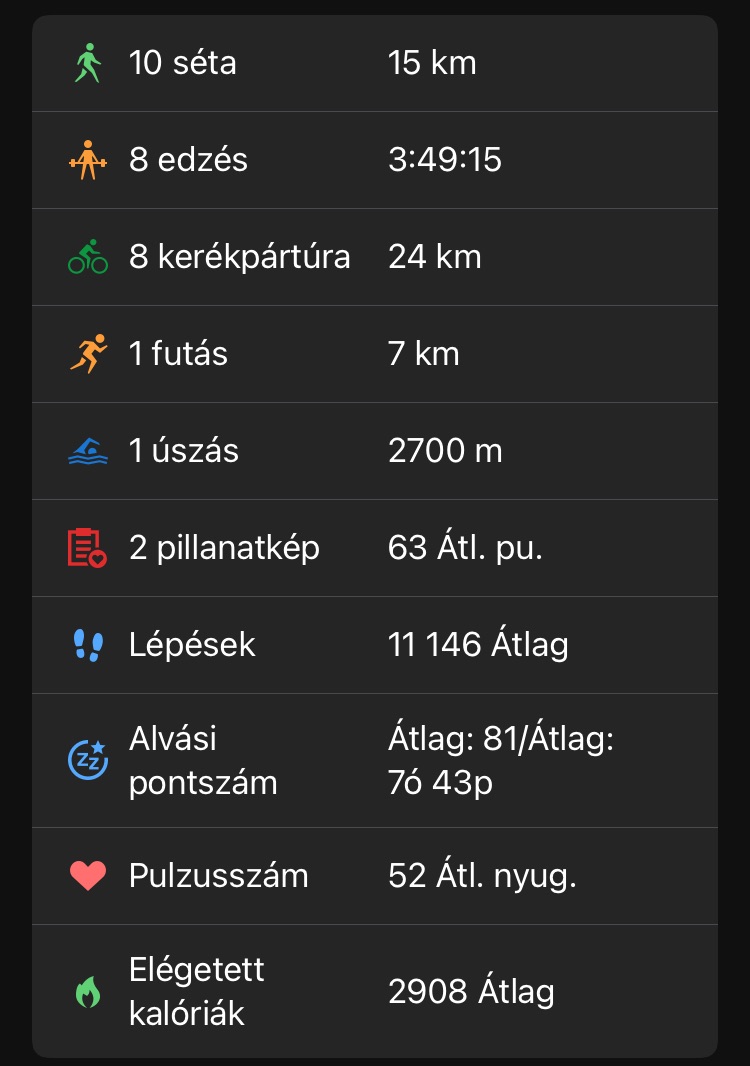Open Elégetett kalóriák 2908 Átlag value
The image size is (750, 1066).
tap(471, 992)
